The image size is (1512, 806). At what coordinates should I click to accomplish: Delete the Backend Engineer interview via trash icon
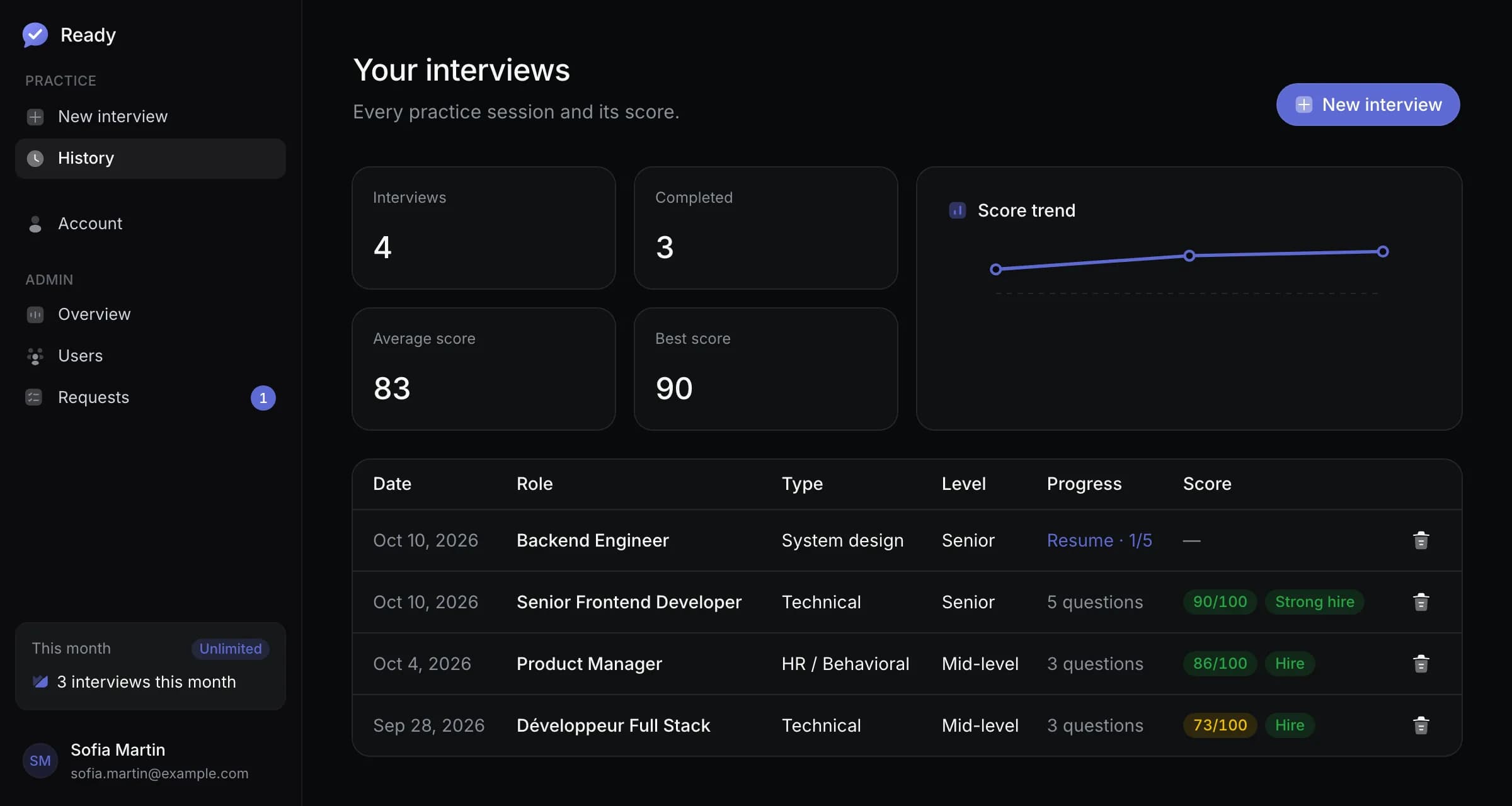(1421, 540)
